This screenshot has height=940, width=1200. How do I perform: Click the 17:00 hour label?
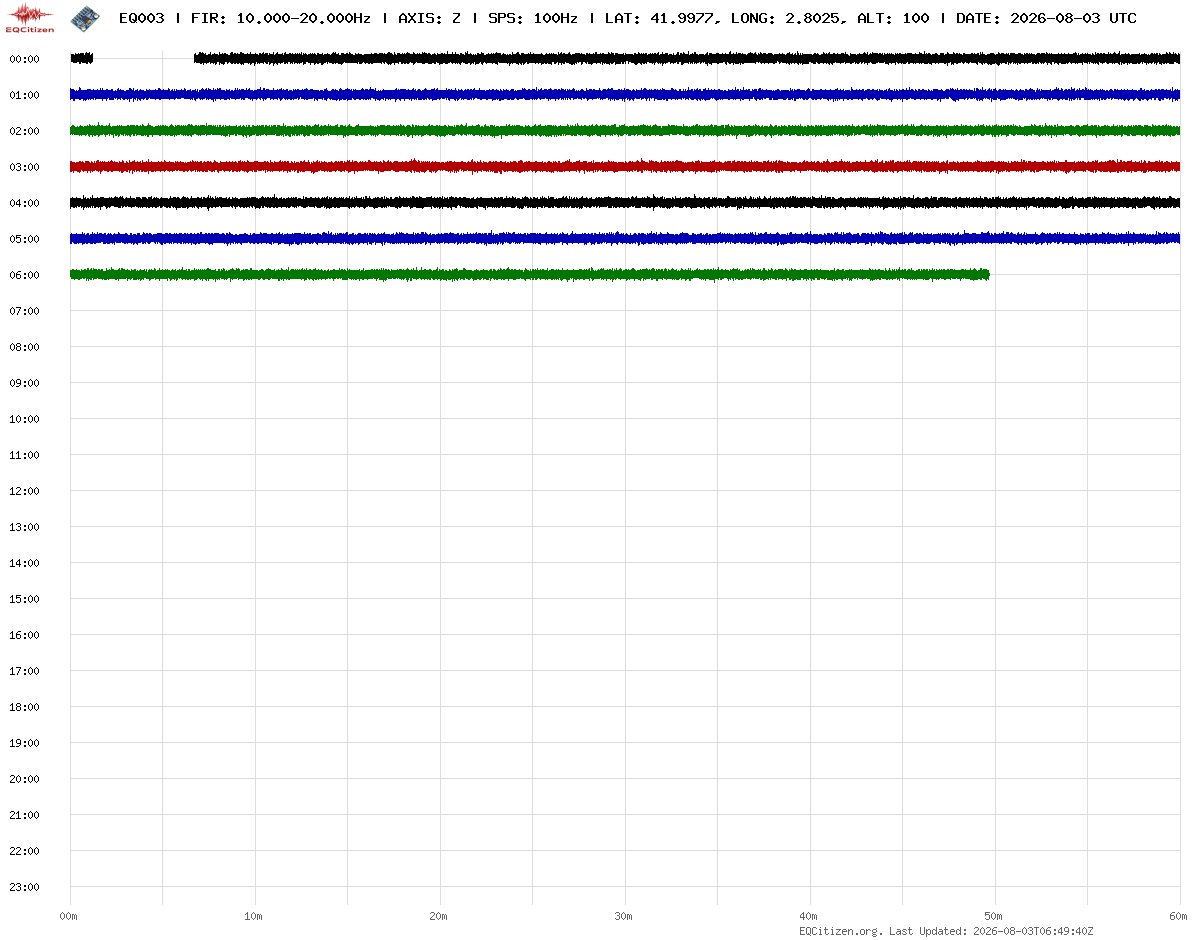click(x=24, y=671)
